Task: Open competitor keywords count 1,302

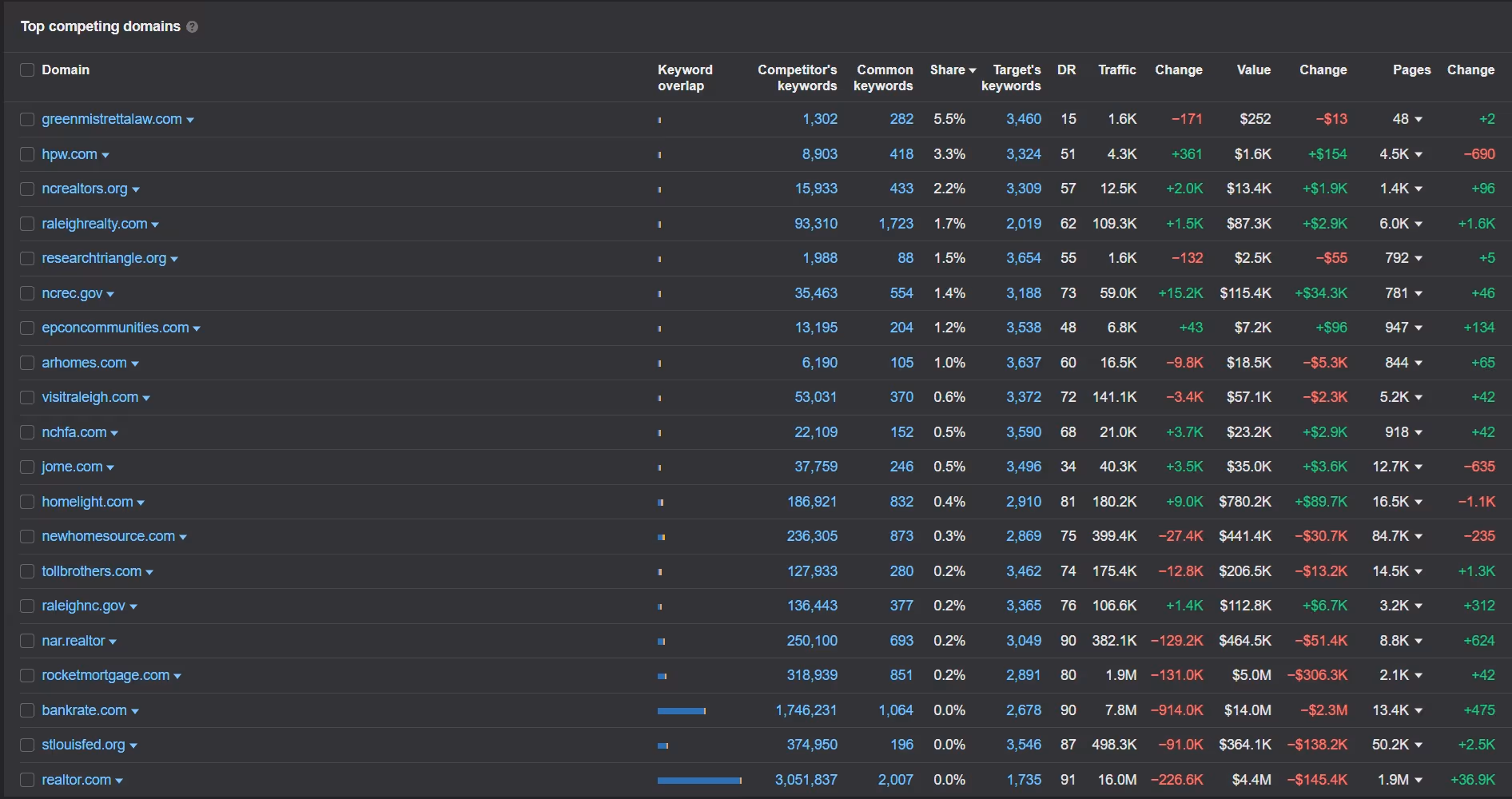Action: tap(820, 119)
